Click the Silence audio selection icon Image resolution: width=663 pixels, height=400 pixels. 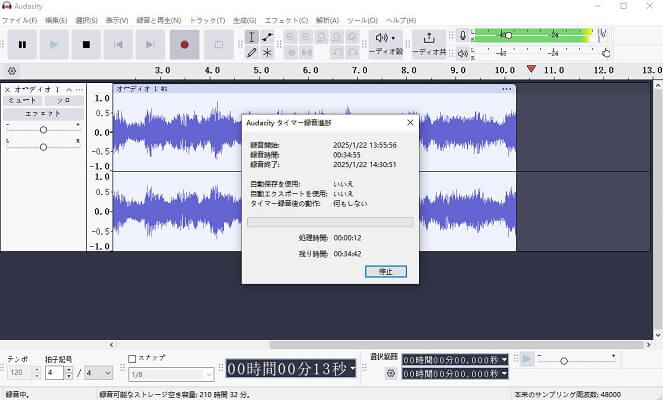(306, 52)
